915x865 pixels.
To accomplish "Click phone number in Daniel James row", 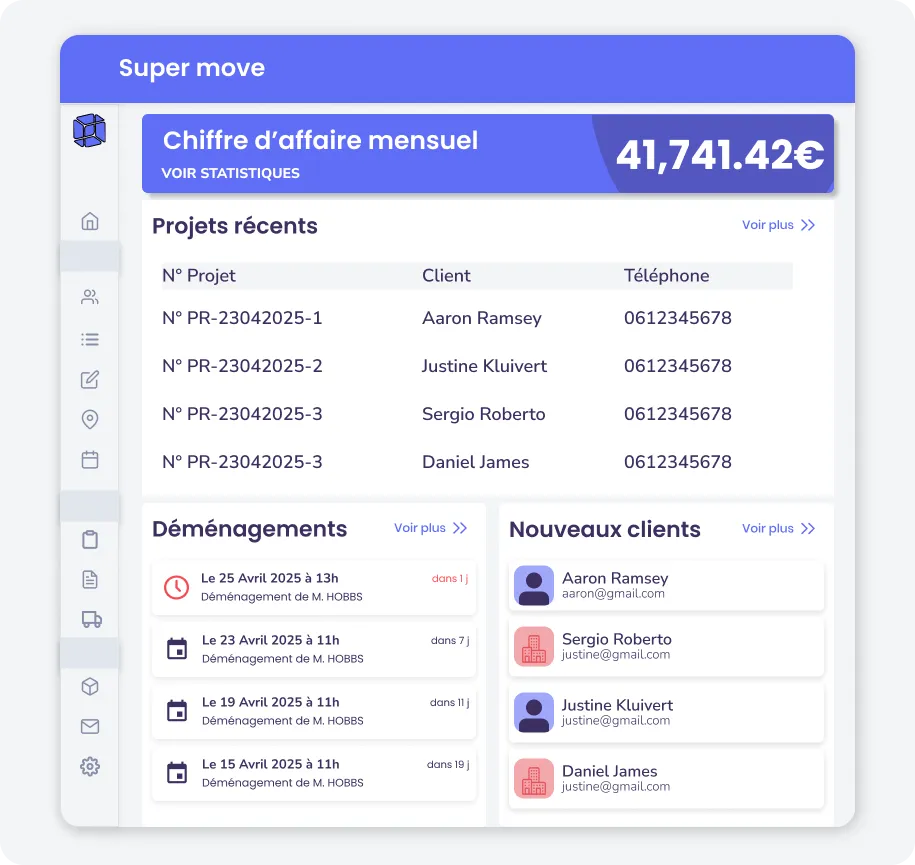I will (x=677, y=462).
